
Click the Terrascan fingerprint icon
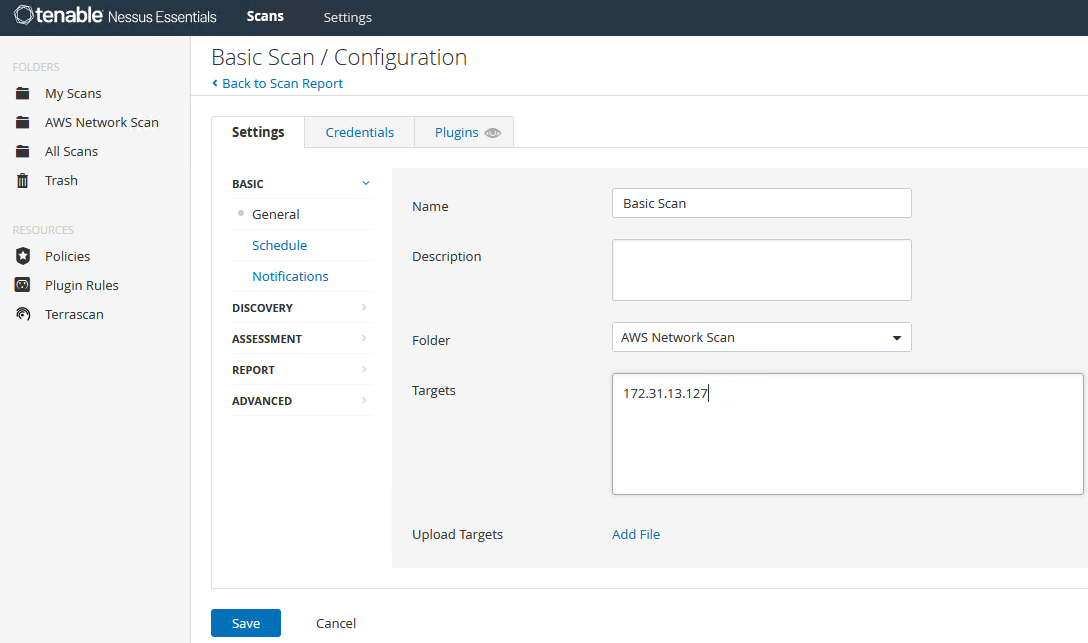23,314
